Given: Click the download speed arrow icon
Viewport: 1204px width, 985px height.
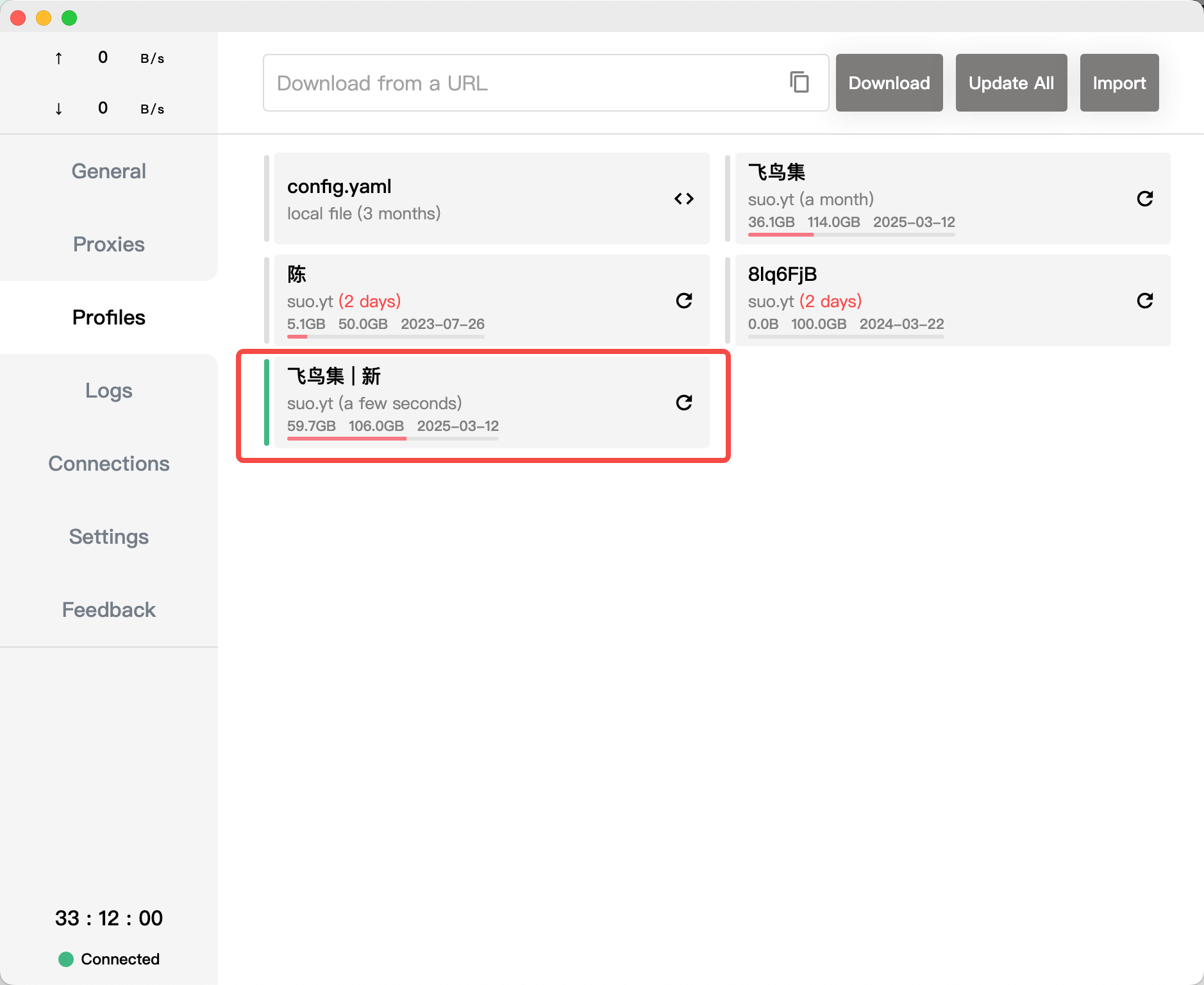Looking at the screenshot, I should coord(58,108).
